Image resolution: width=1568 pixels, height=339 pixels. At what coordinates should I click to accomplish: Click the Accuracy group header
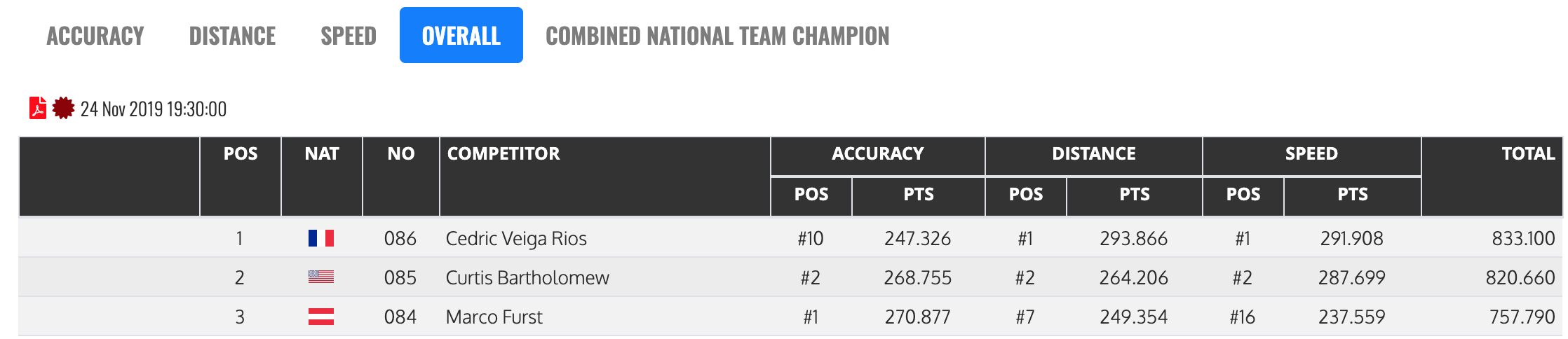877,154
